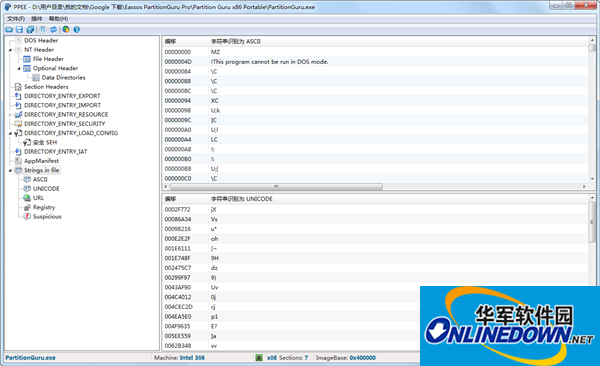This screenshot has height=366, width=600.
Task: Click the ASCII pane scroll-up arrow
Action: 592,40
